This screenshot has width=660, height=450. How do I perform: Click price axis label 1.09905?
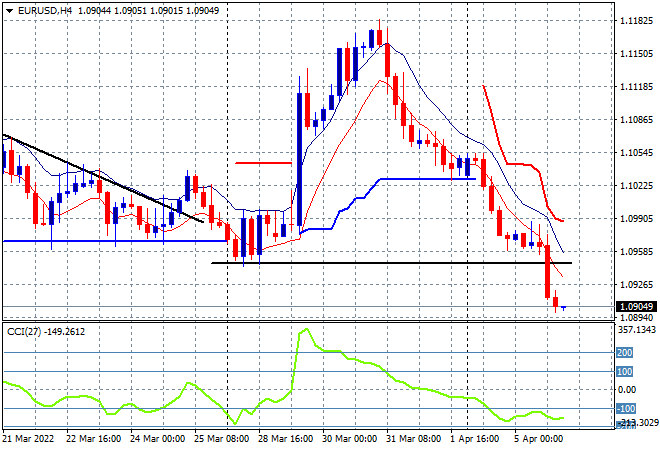coord(636,218)
